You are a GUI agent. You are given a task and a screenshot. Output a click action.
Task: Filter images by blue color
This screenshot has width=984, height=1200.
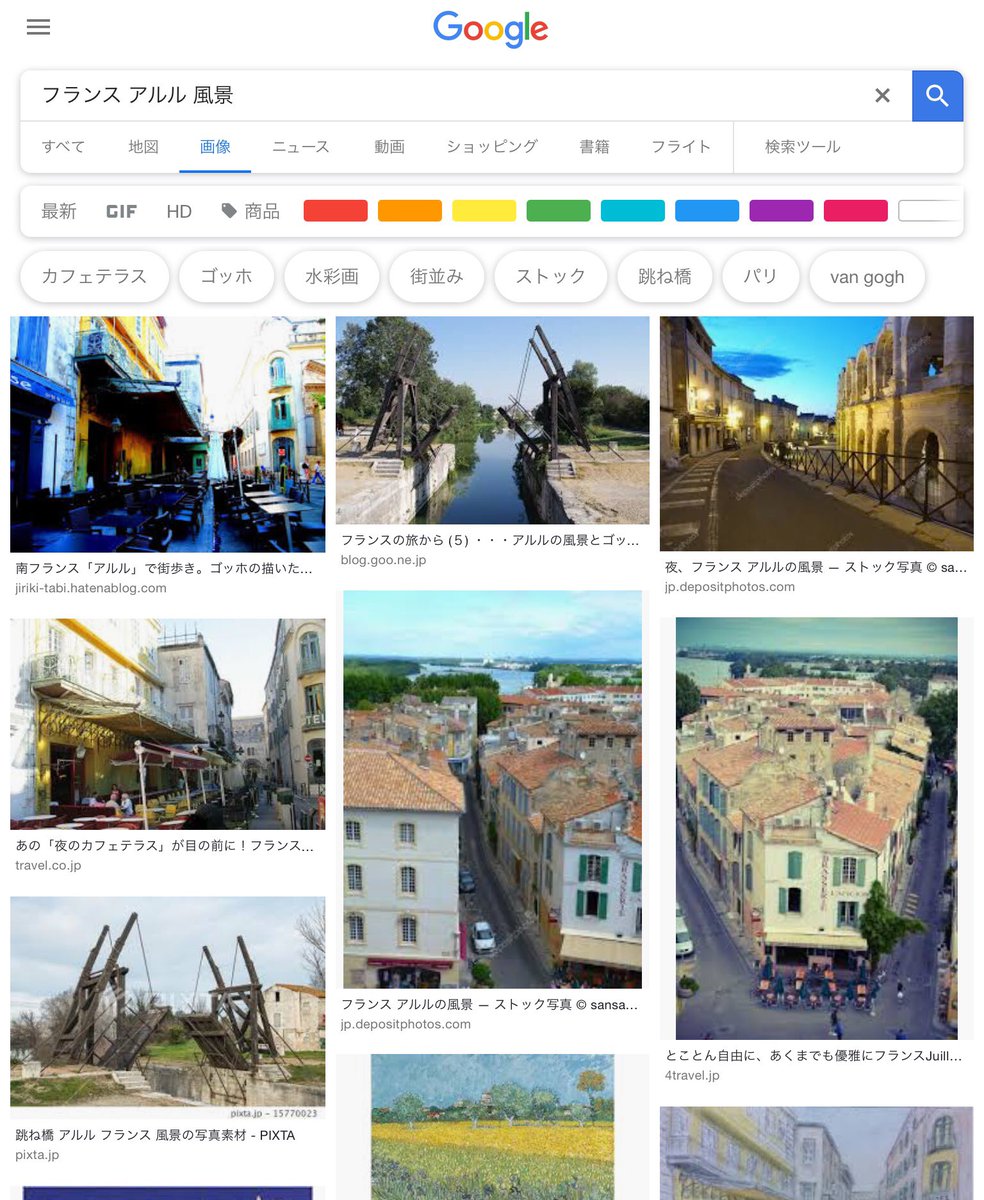click(x=707, y=211)
